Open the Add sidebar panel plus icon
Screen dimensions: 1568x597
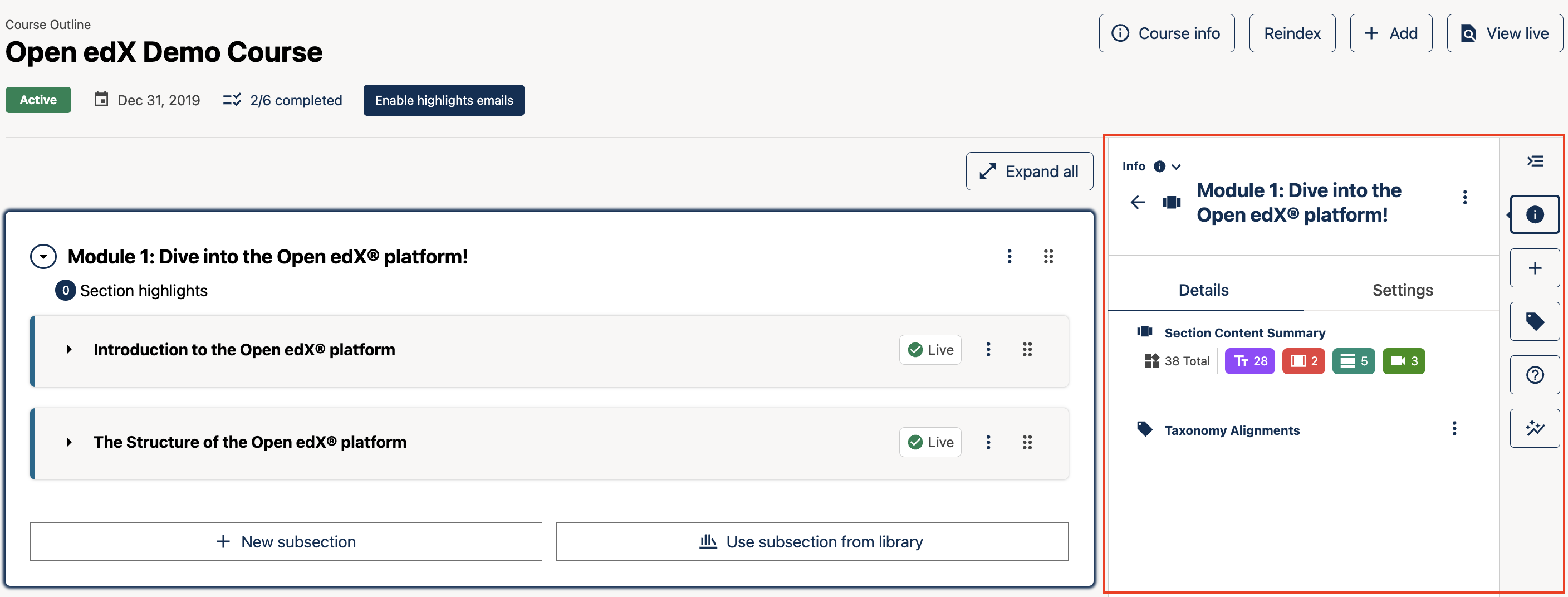click(x=1535, y=268)
